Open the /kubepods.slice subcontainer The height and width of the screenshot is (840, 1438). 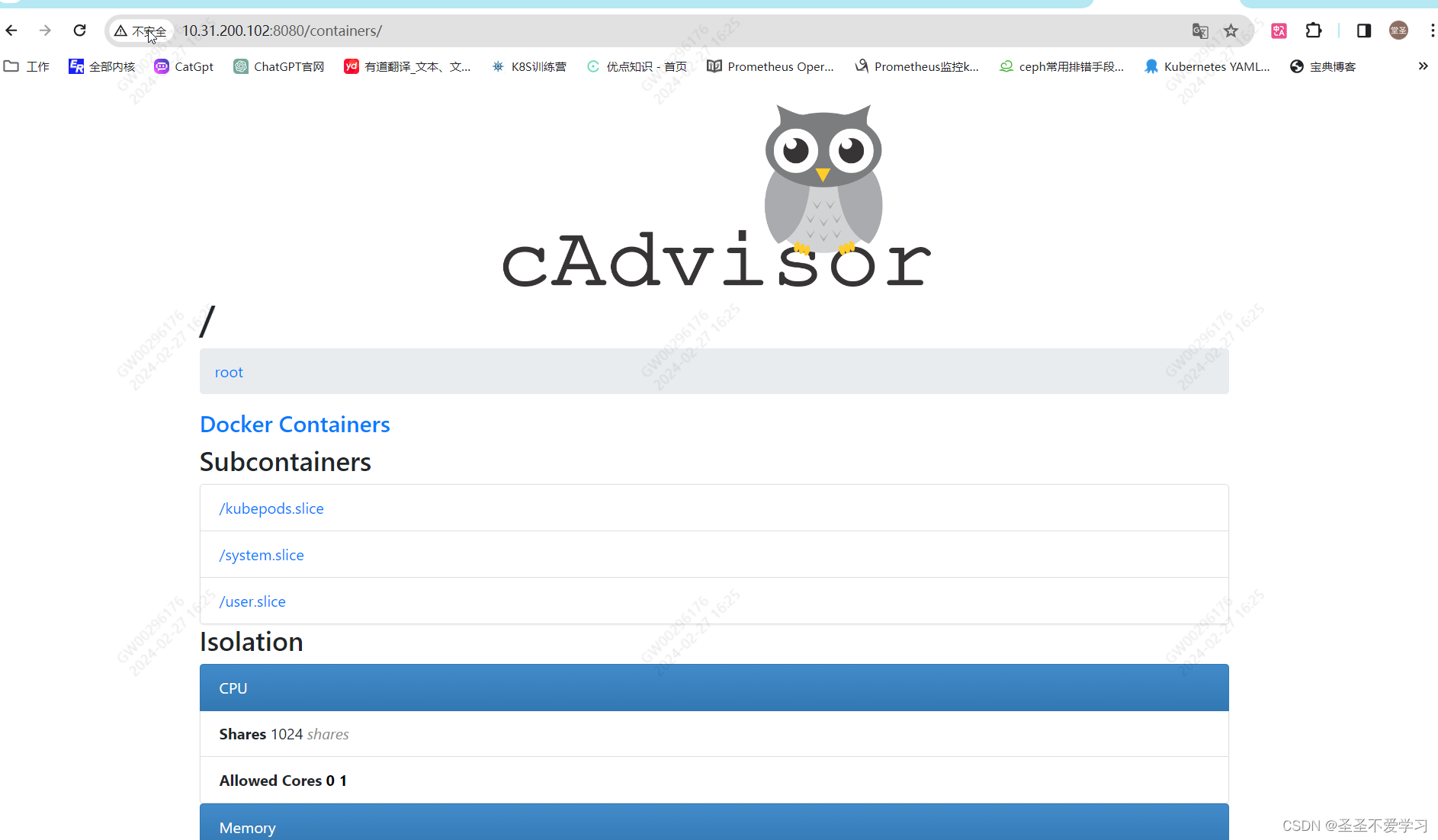[271, 508]
